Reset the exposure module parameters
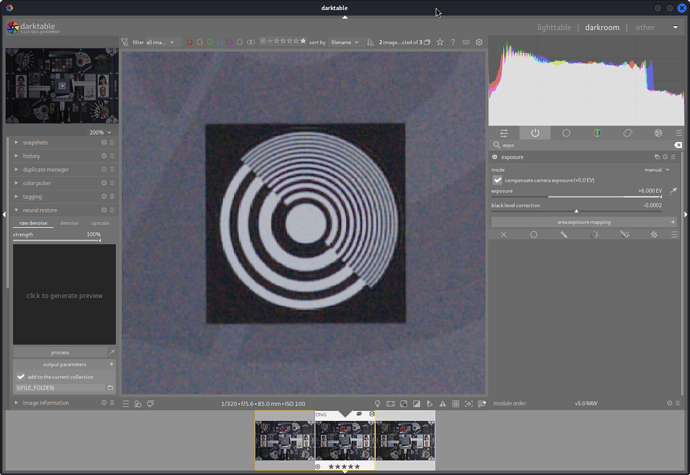The width and height of the screenshot is (690, 475). pos(665,157)
